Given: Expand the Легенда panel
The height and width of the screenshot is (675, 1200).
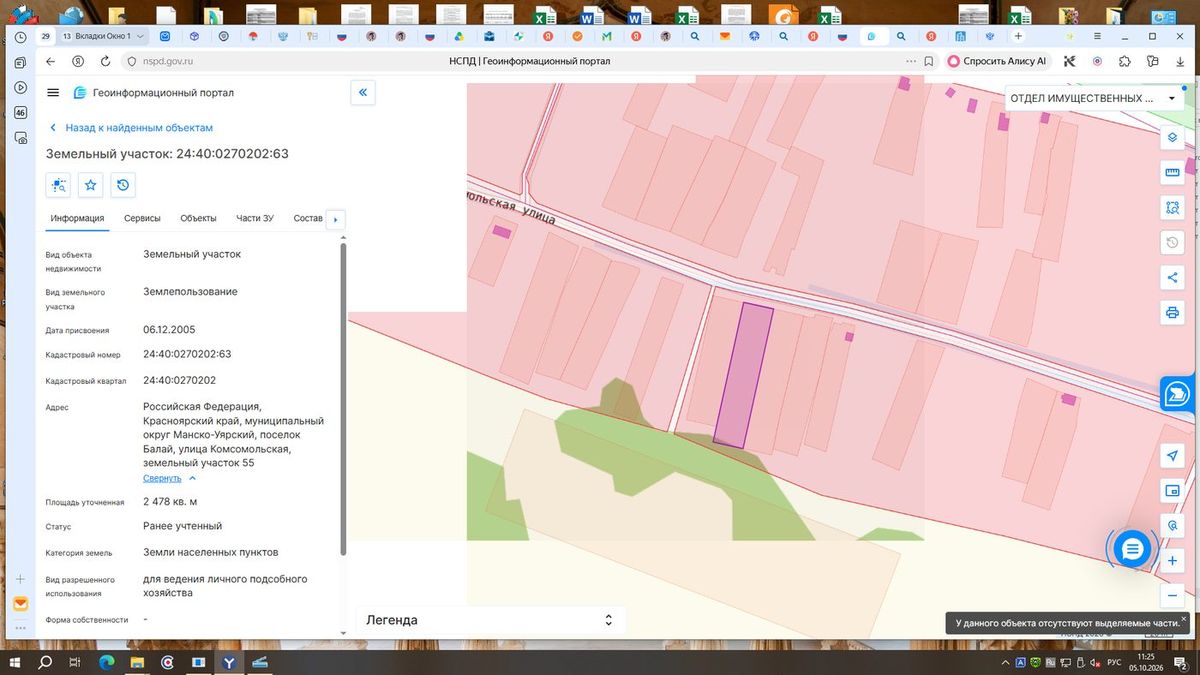Looking at the screenshot, I should coord(490,620).
